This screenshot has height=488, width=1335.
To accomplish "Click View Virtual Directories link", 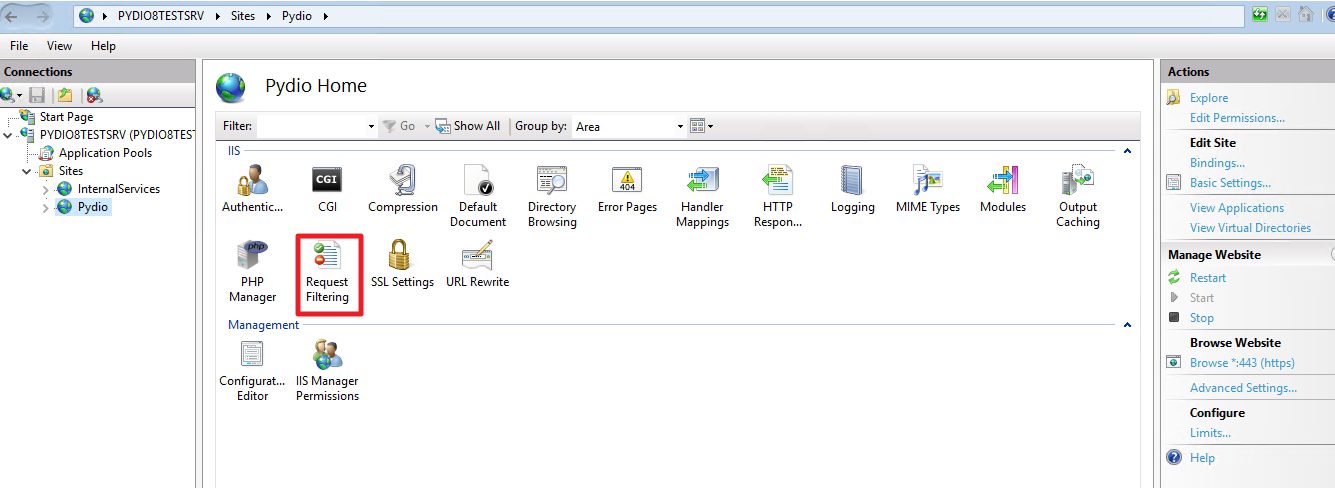I will click(1250, 228).
